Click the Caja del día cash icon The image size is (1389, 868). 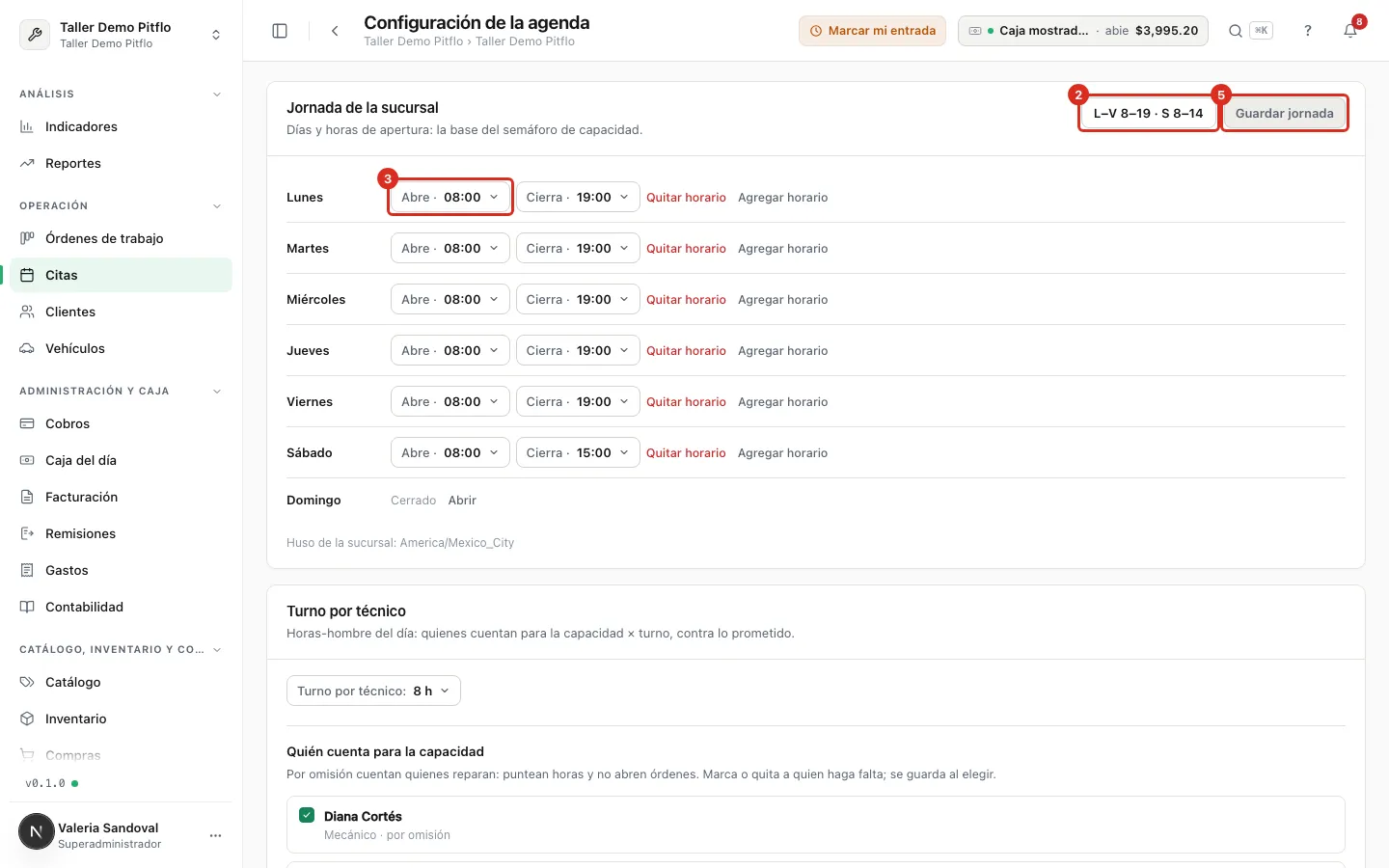(27, 460)
